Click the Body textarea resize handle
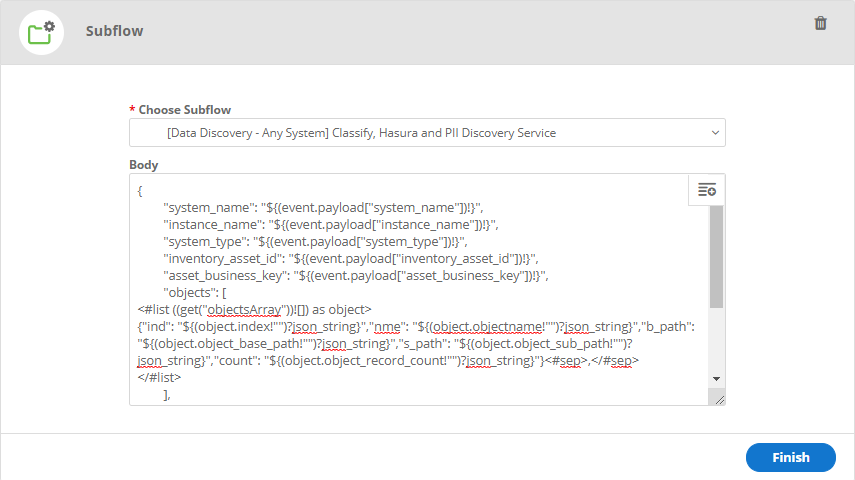This screenshot has height=480, width=855. pos(719,400)
